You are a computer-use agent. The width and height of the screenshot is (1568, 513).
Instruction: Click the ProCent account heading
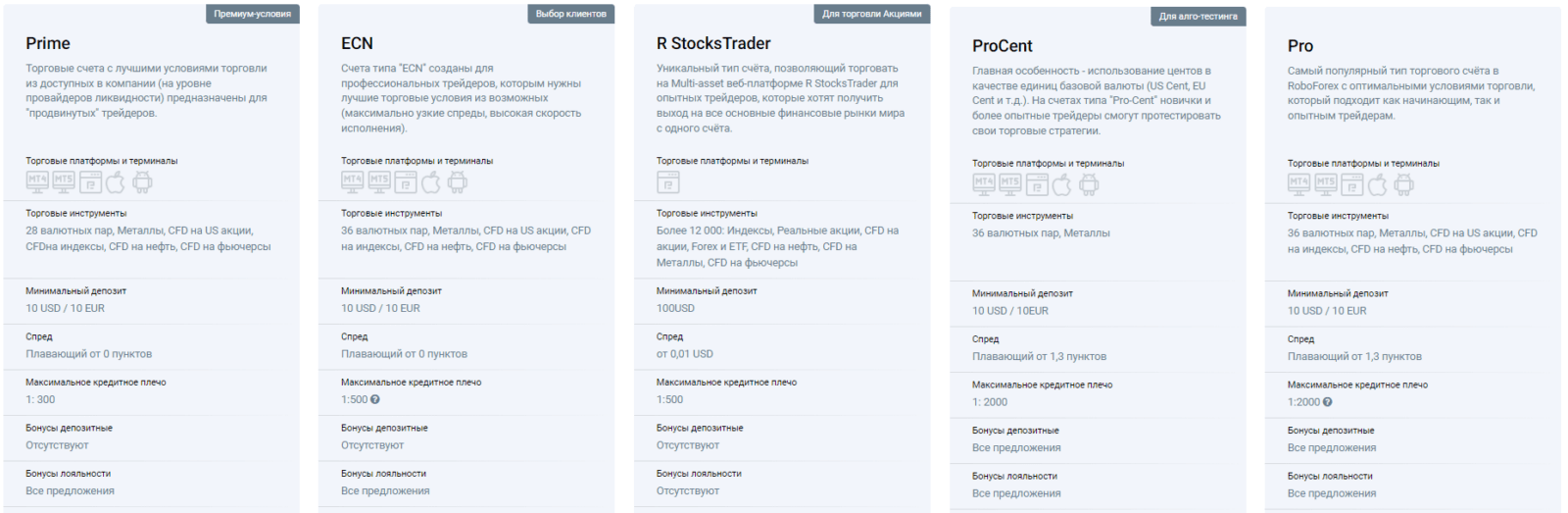pyautogui.click(x=1003, y=46)
